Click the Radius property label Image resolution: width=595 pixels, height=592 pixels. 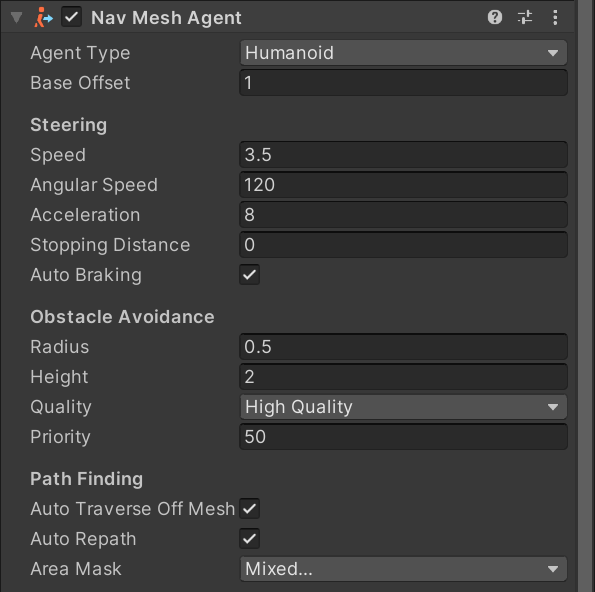coord(60,347)
